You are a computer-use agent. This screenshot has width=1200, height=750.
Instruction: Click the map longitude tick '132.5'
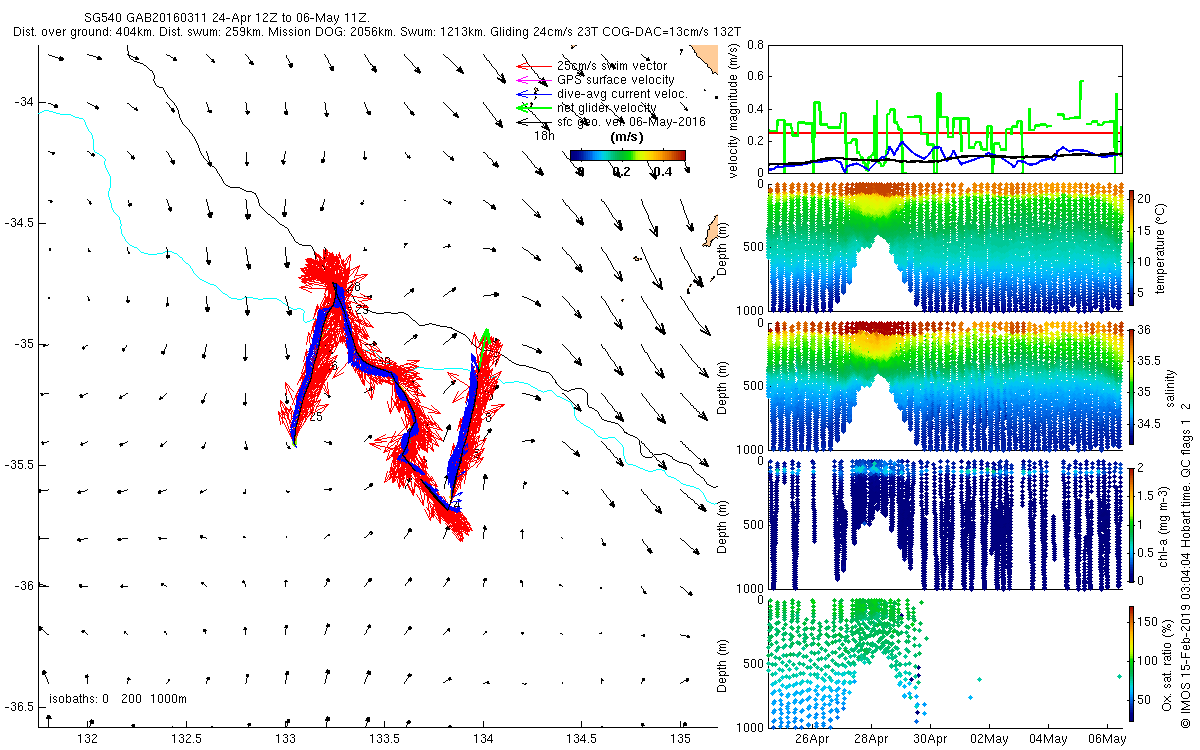187,739
